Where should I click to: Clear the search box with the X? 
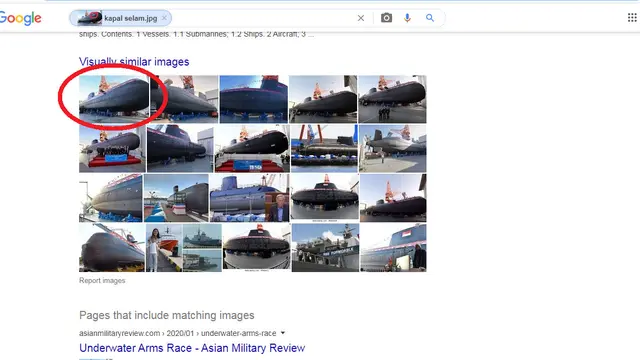(361, 18)
